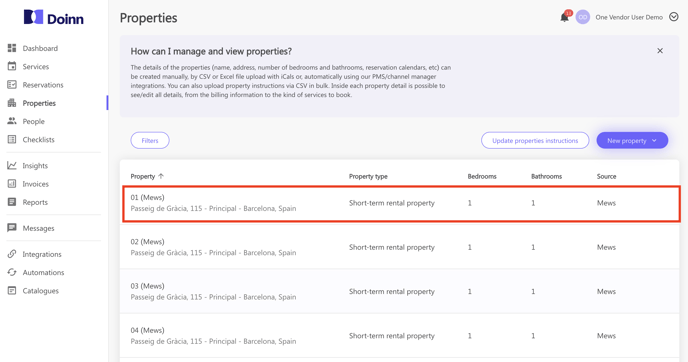Open Automations menu item
This screenshot has width=688, height=362.
[43, 272]
